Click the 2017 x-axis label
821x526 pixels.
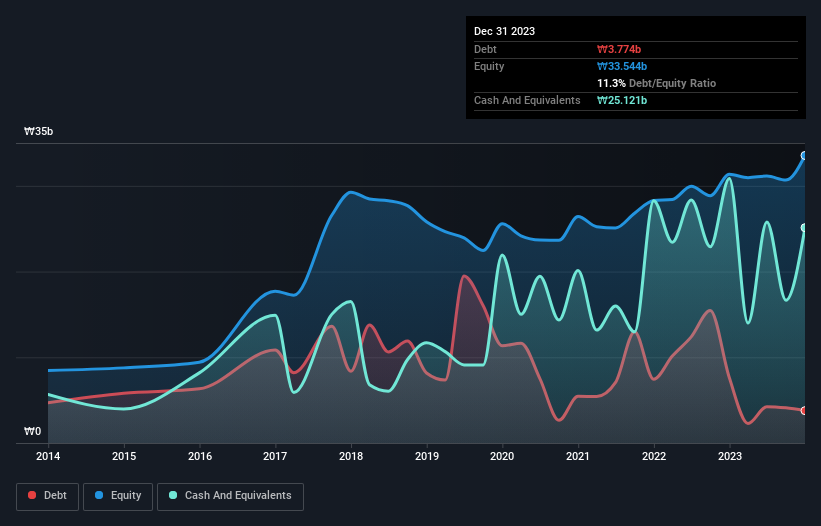(x=275, y=456)
